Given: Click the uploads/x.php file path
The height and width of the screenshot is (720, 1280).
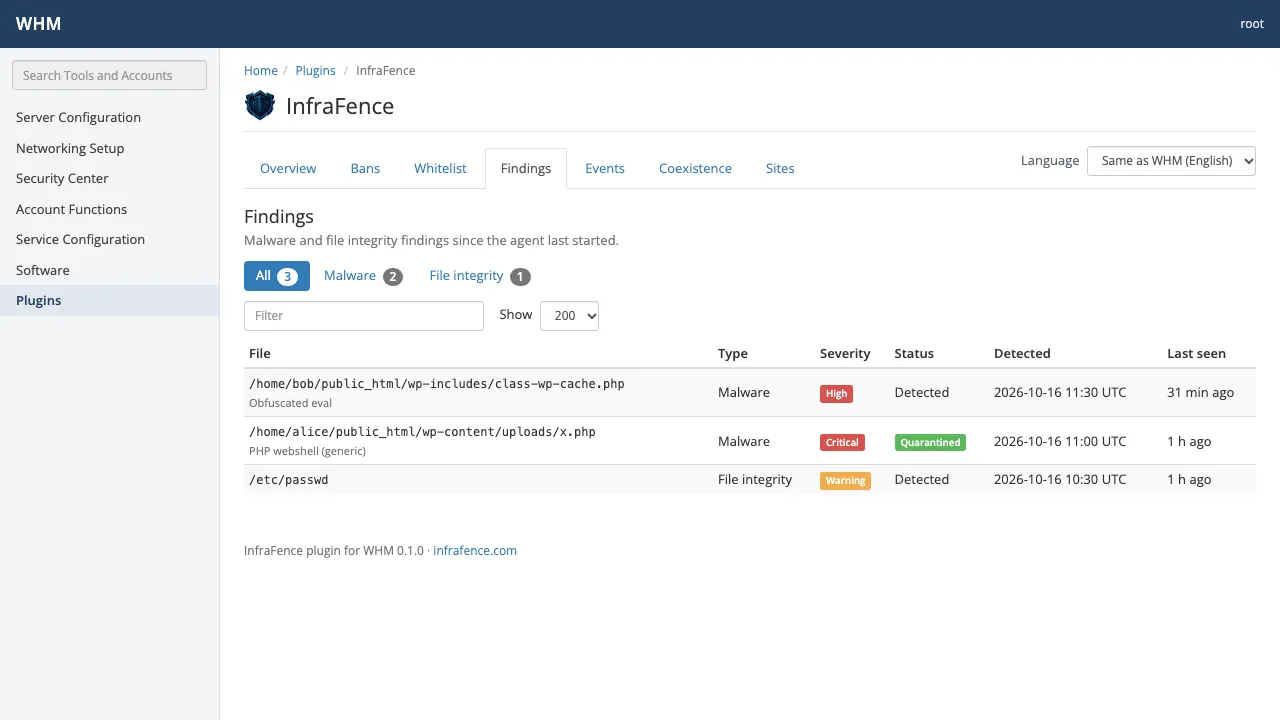Looking at the screenshot, I should (422, 432).
